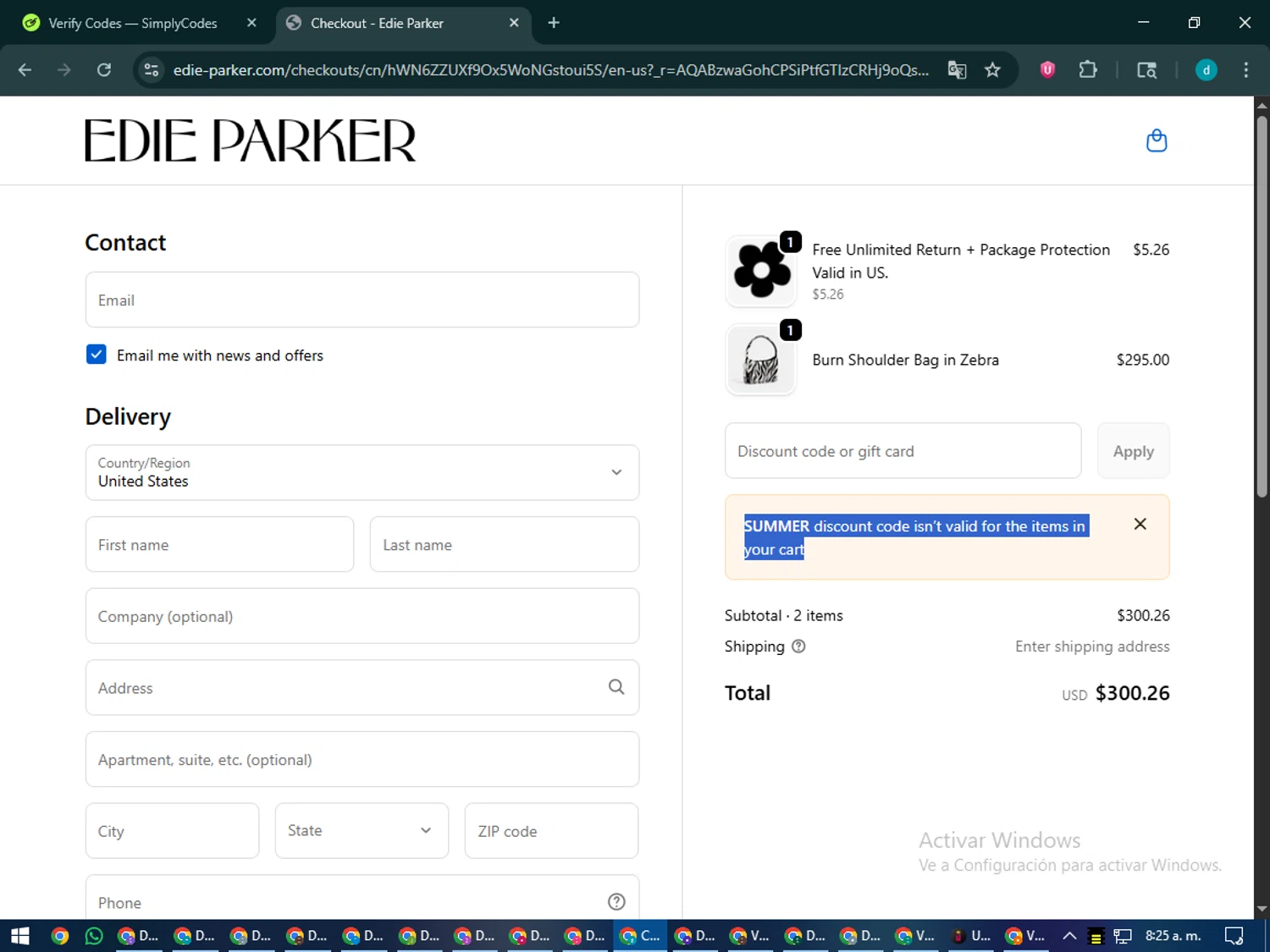
Task: Click the browser URL address bar
Action: coord(550,70)
